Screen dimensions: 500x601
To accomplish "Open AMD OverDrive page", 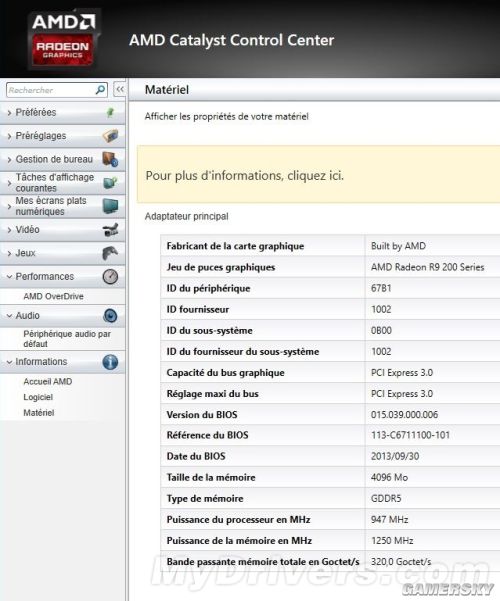I will (53, 296).
